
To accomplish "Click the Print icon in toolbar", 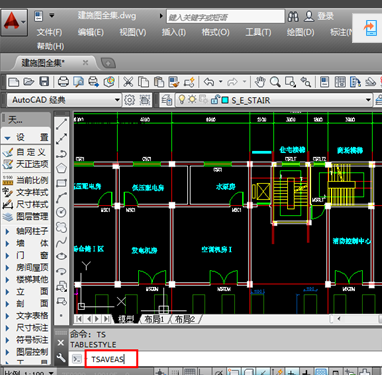I will point(63,82).
